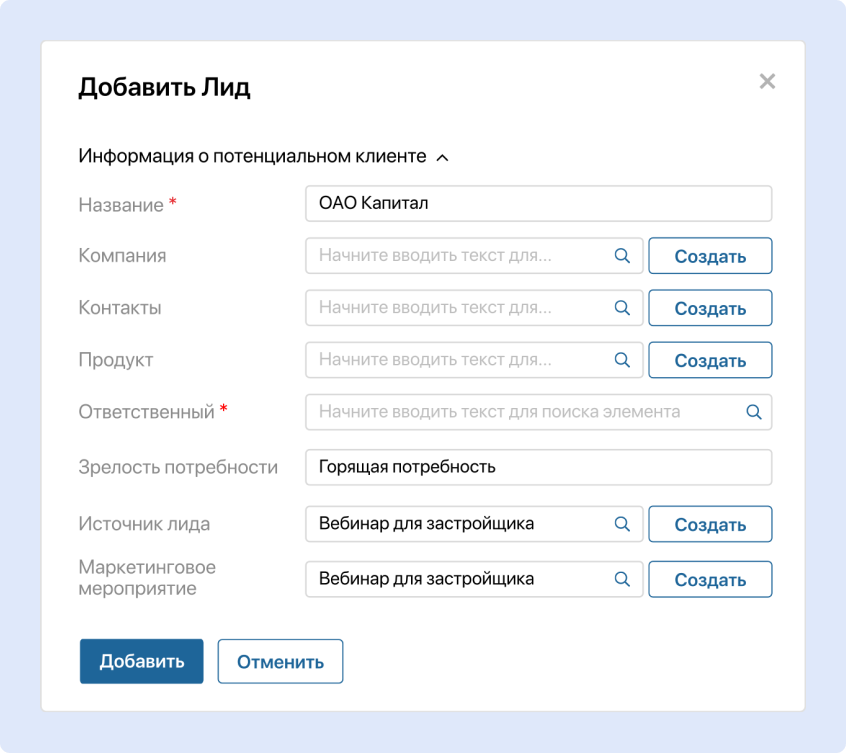This screenshot has width=846, height=753.
Task: Click Создать next to Контакты
Action: (x=710, y=308)
